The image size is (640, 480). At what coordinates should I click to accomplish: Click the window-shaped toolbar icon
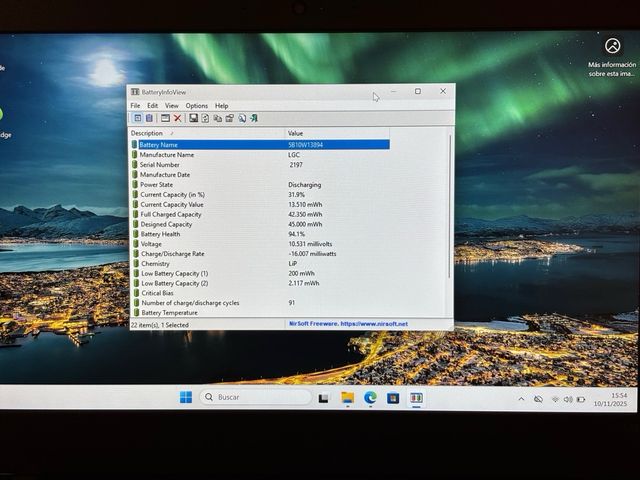coord(165,118)
